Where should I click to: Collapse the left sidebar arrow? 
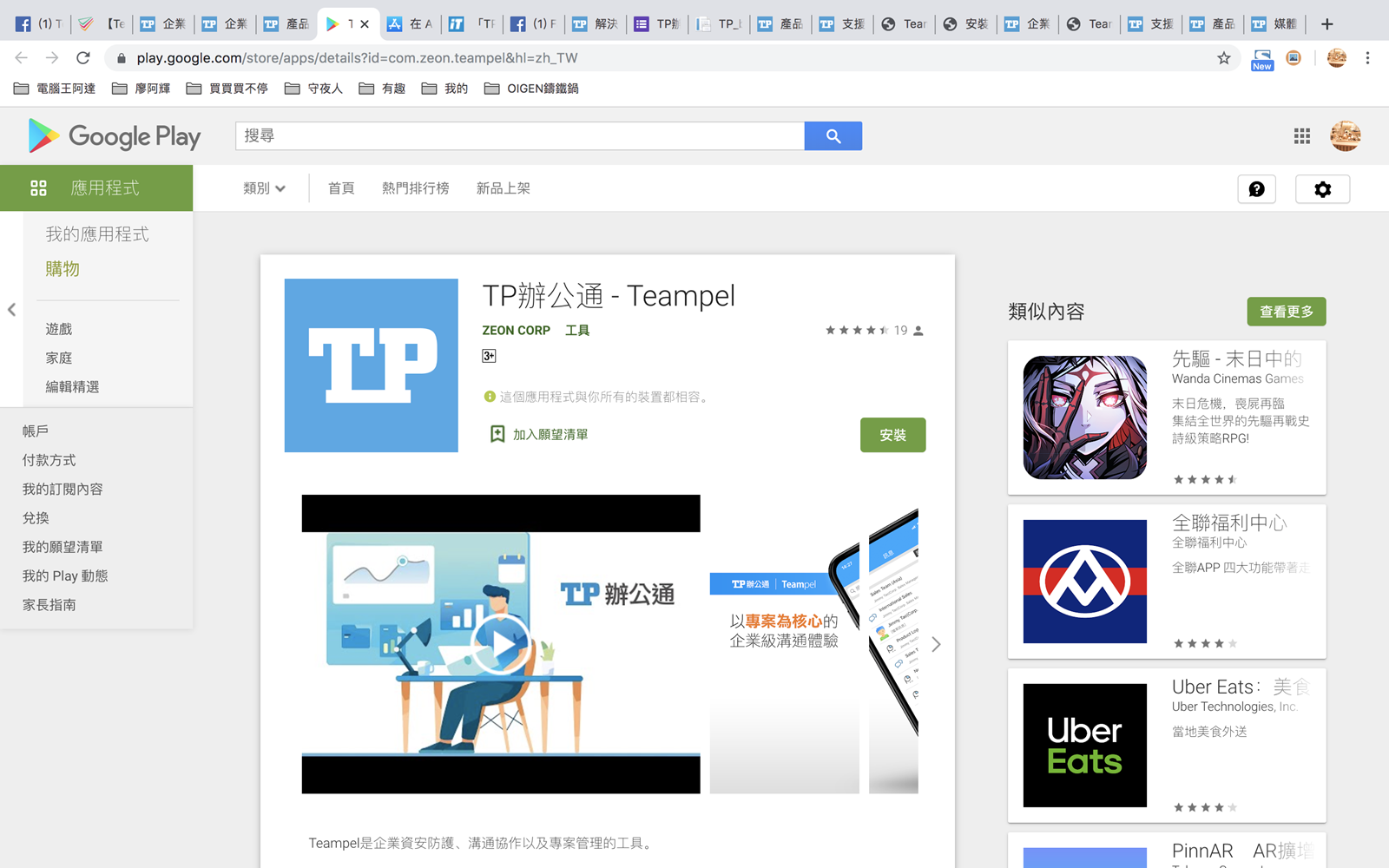(x=12, y=310)
